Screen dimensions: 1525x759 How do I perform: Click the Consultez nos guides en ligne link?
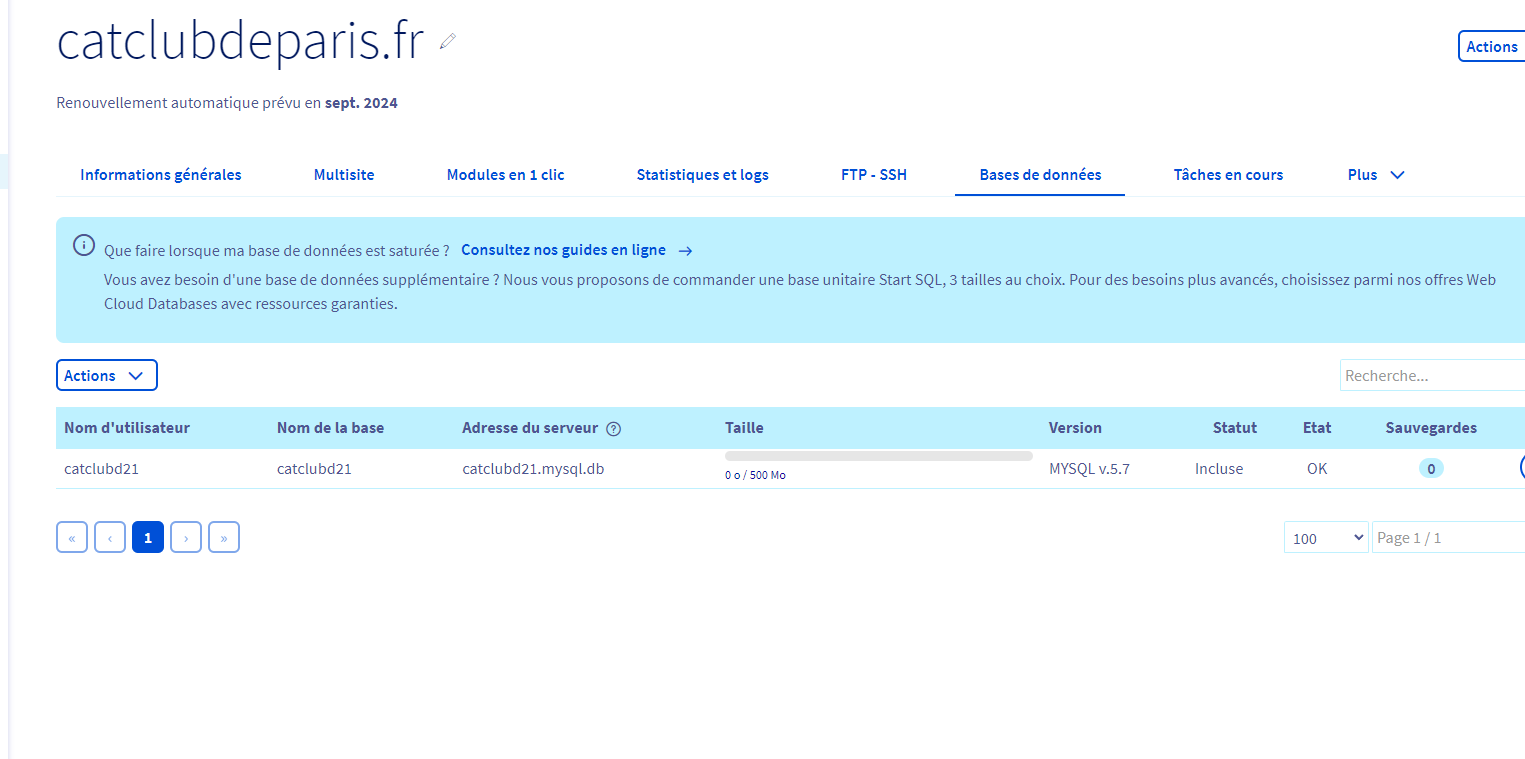tap(563, 250)
